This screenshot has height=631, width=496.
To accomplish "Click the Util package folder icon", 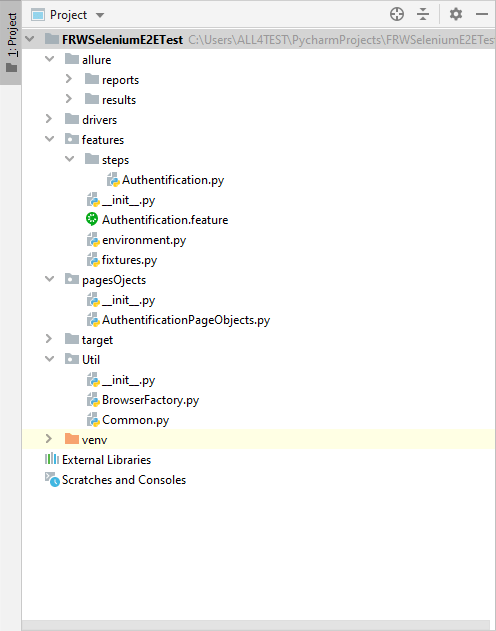I will 72,359.
